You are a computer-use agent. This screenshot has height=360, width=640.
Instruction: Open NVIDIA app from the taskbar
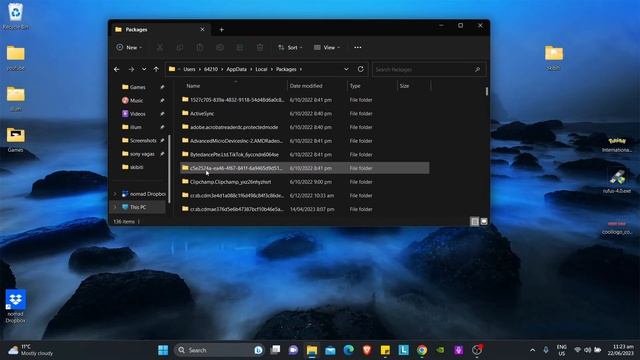coord(440,350)
